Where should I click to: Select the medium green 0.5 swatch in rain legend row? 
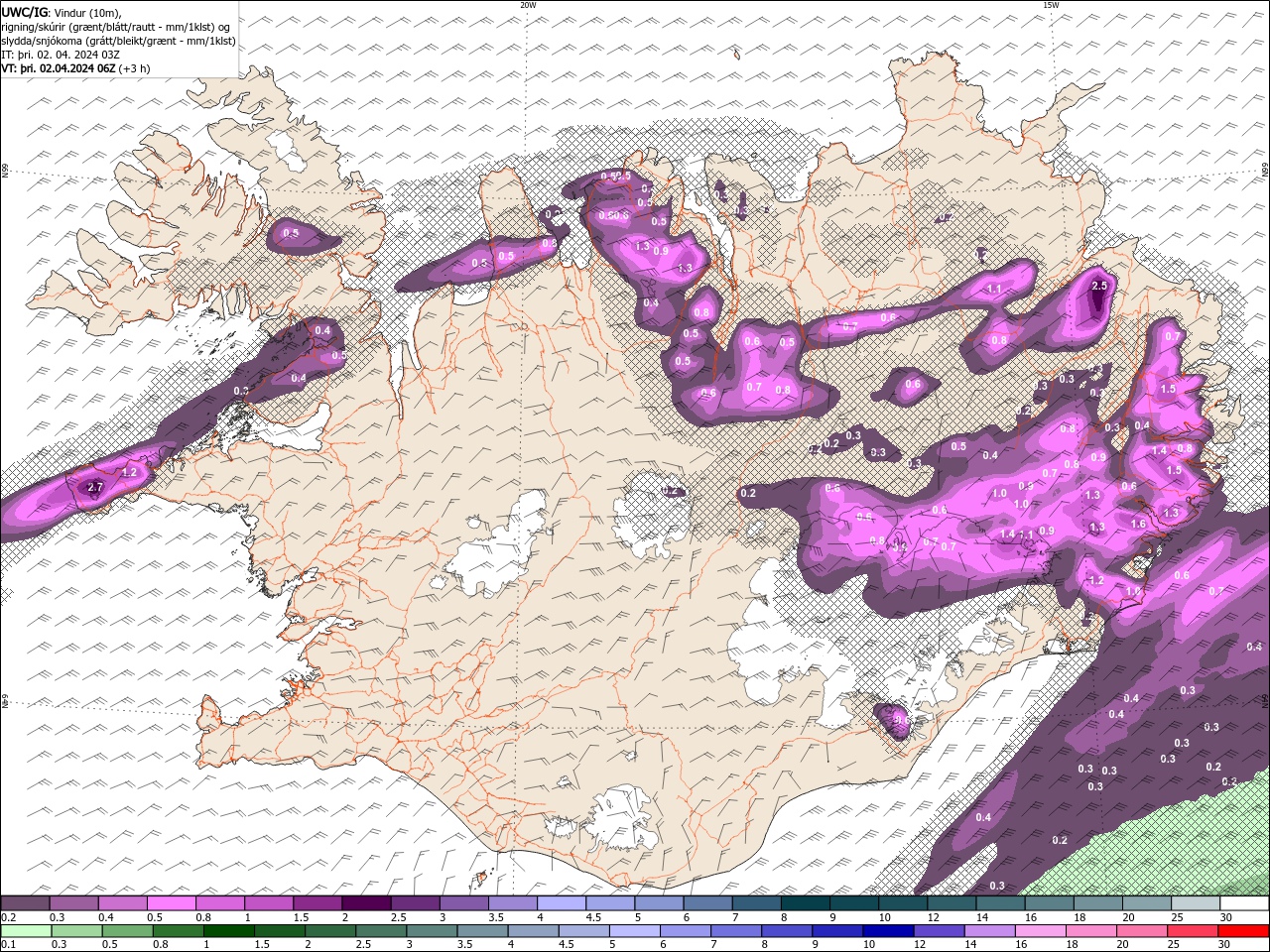point(127,931)
